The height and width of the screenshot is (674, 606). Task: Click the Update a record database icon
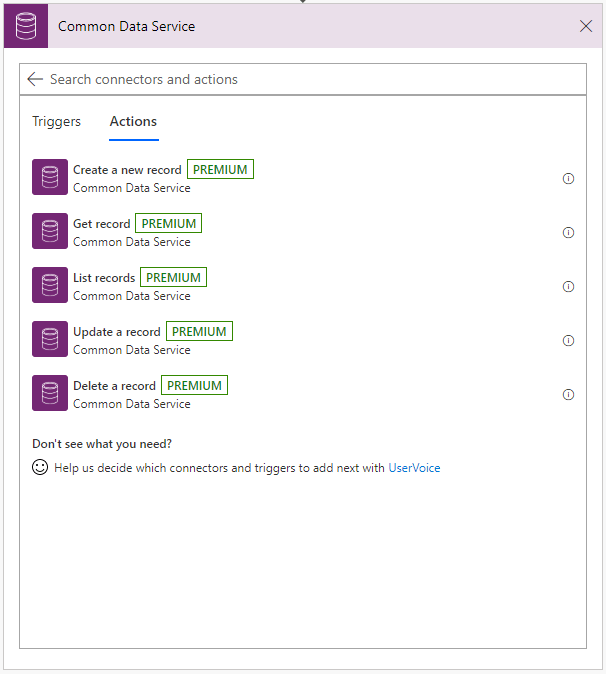point(50,339)
